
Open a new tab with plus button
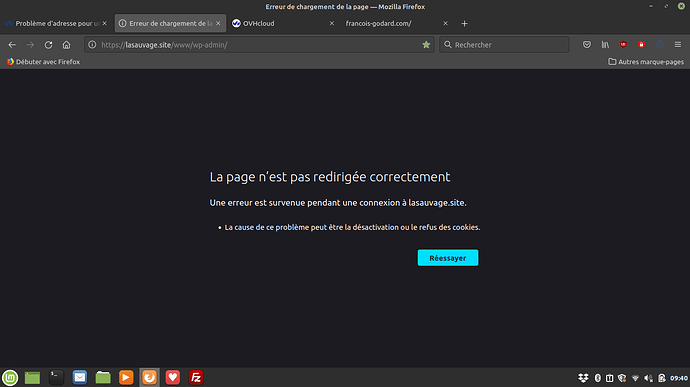pos(464,23)
